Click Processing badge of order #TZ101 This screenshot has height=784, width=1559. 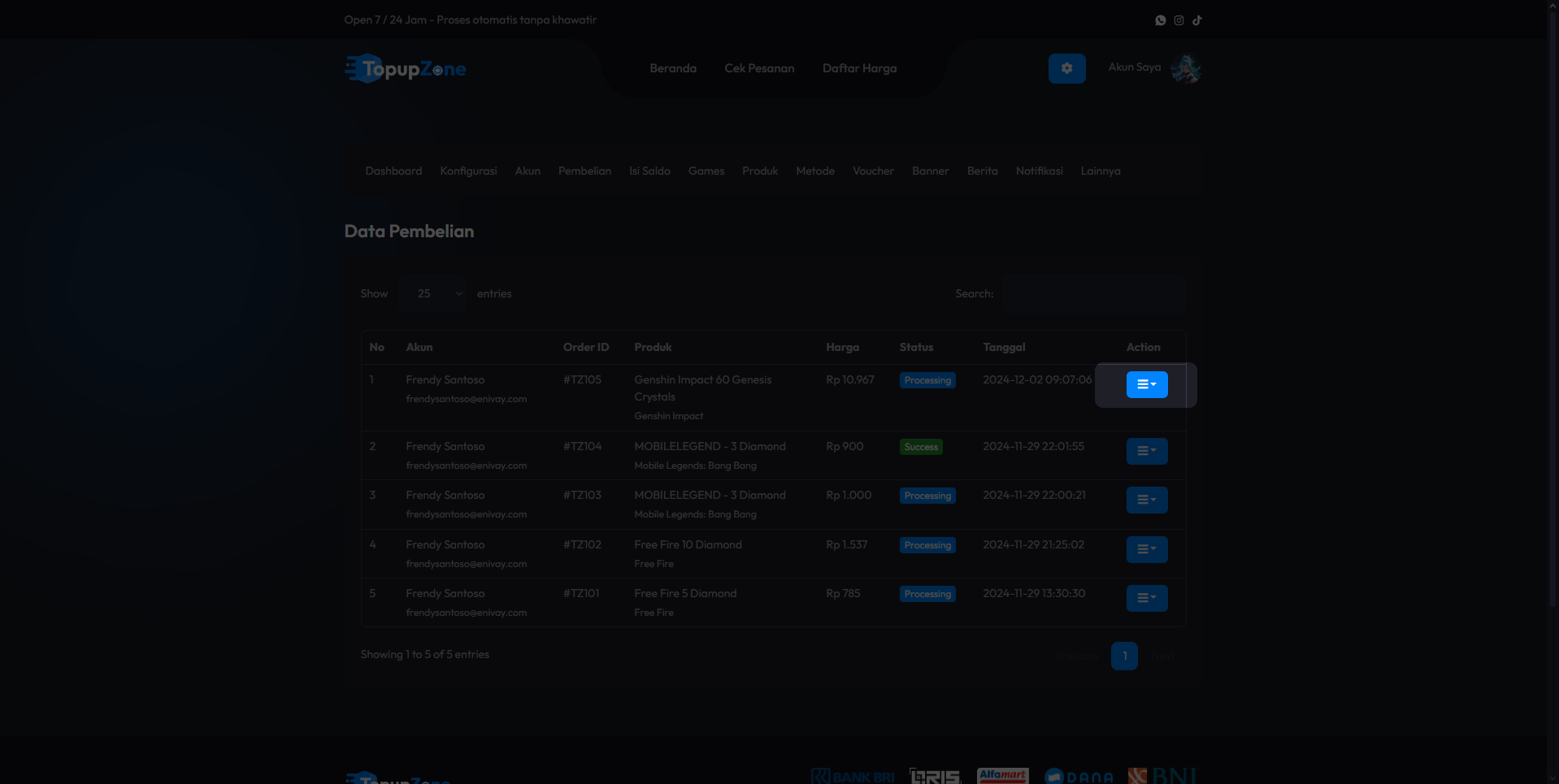tap(927, 594)
